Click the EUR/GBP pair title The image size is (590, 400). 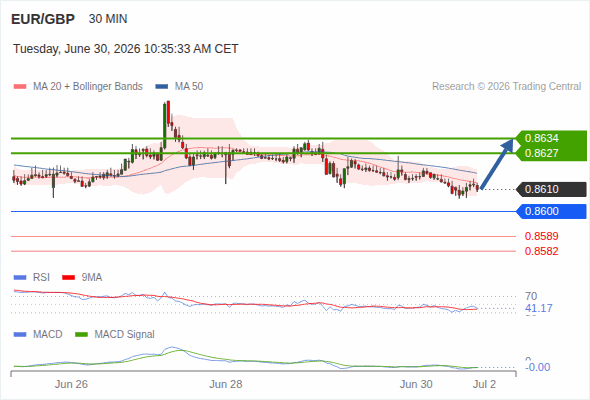(43, 19)
